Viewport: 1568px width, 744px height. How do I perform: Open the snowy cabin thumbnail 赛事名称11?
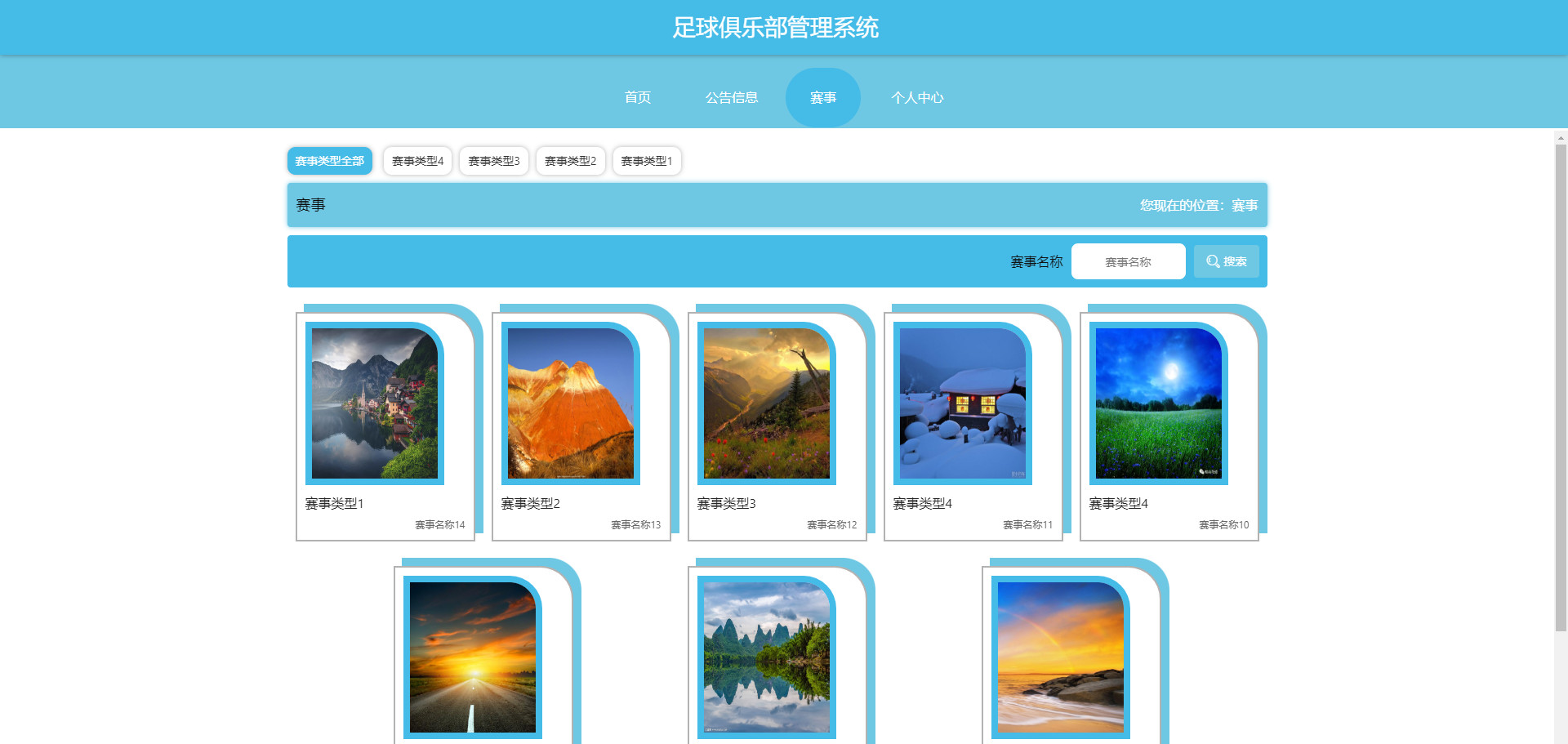pyautogui.click(x=963, y=403)
